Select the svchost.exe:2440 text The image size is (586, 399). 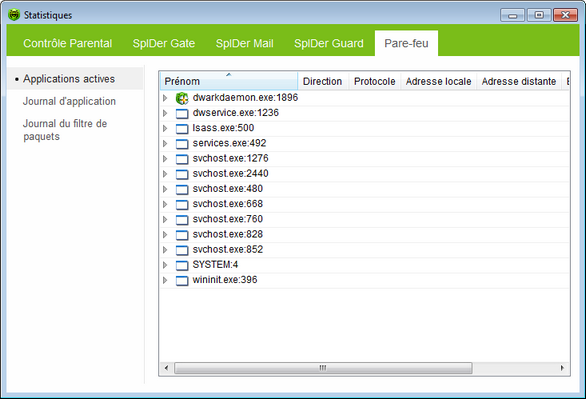pyautogui.click(x=231, y=174)
